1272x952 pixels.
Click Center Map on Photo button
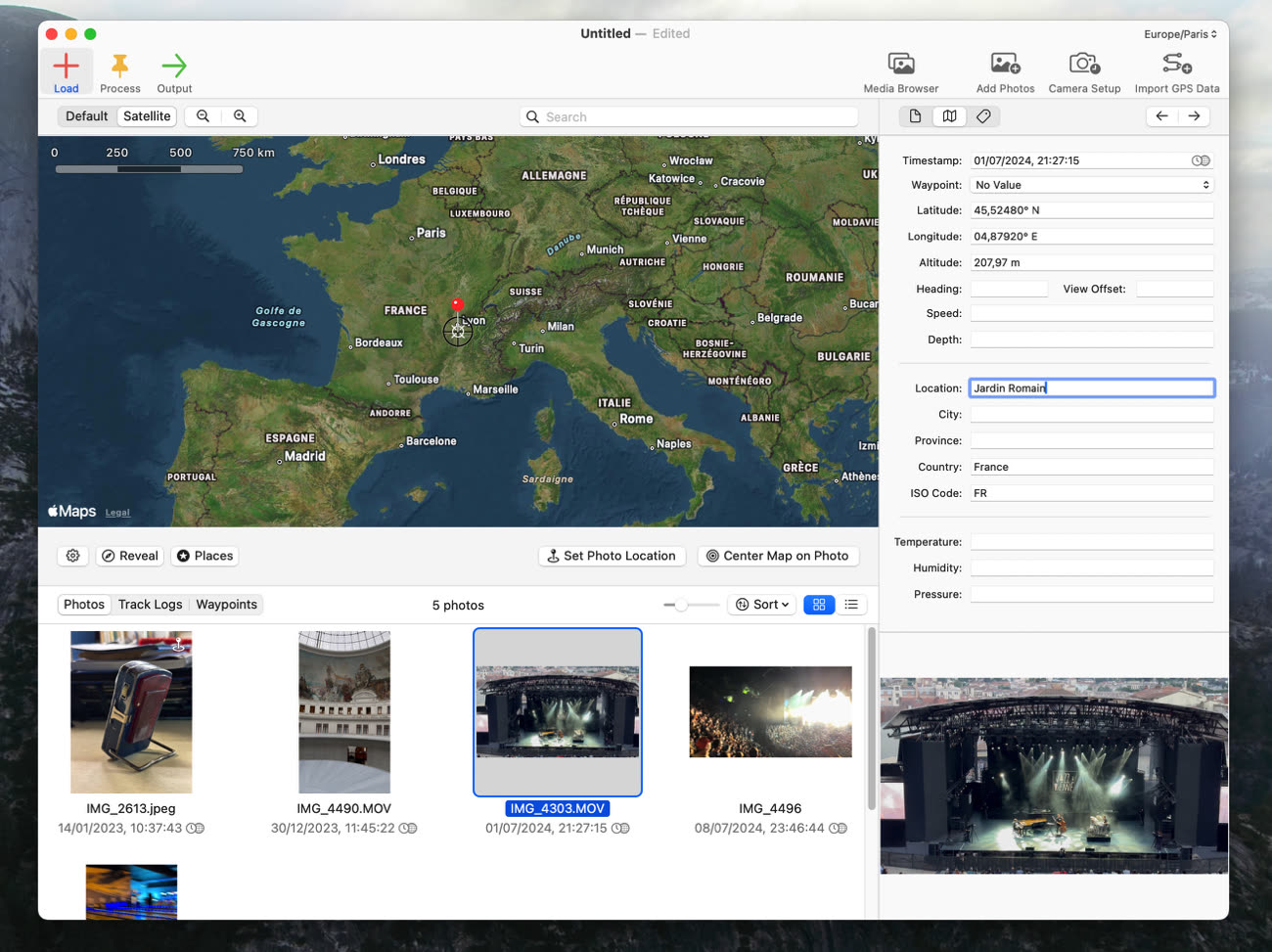point(778,556)
